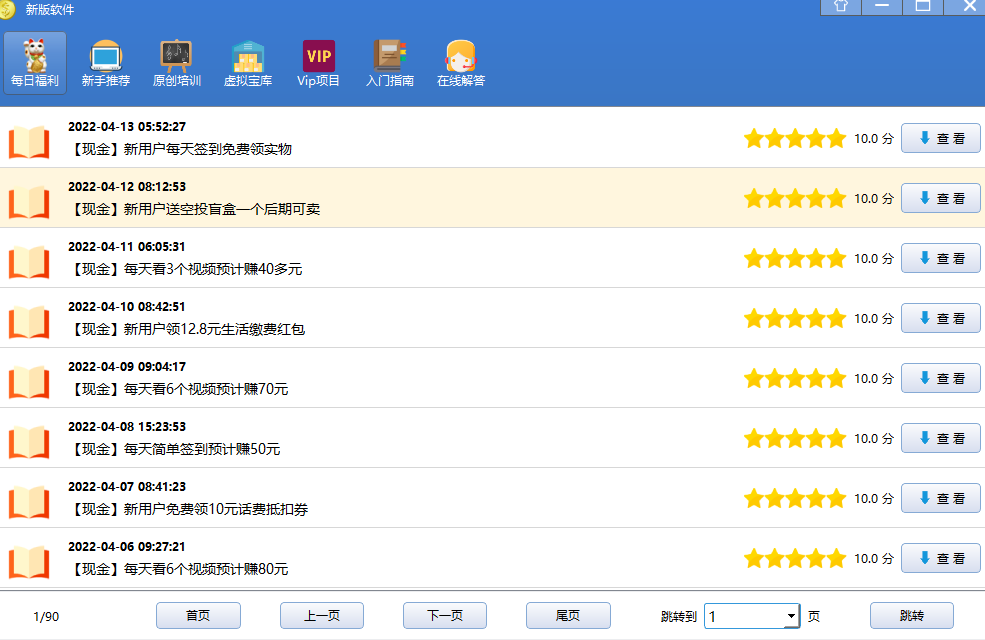Click stars rating of 2022-04-07 entry
The height and width of the screenshot is (640, 985).
tap(795, 499)
